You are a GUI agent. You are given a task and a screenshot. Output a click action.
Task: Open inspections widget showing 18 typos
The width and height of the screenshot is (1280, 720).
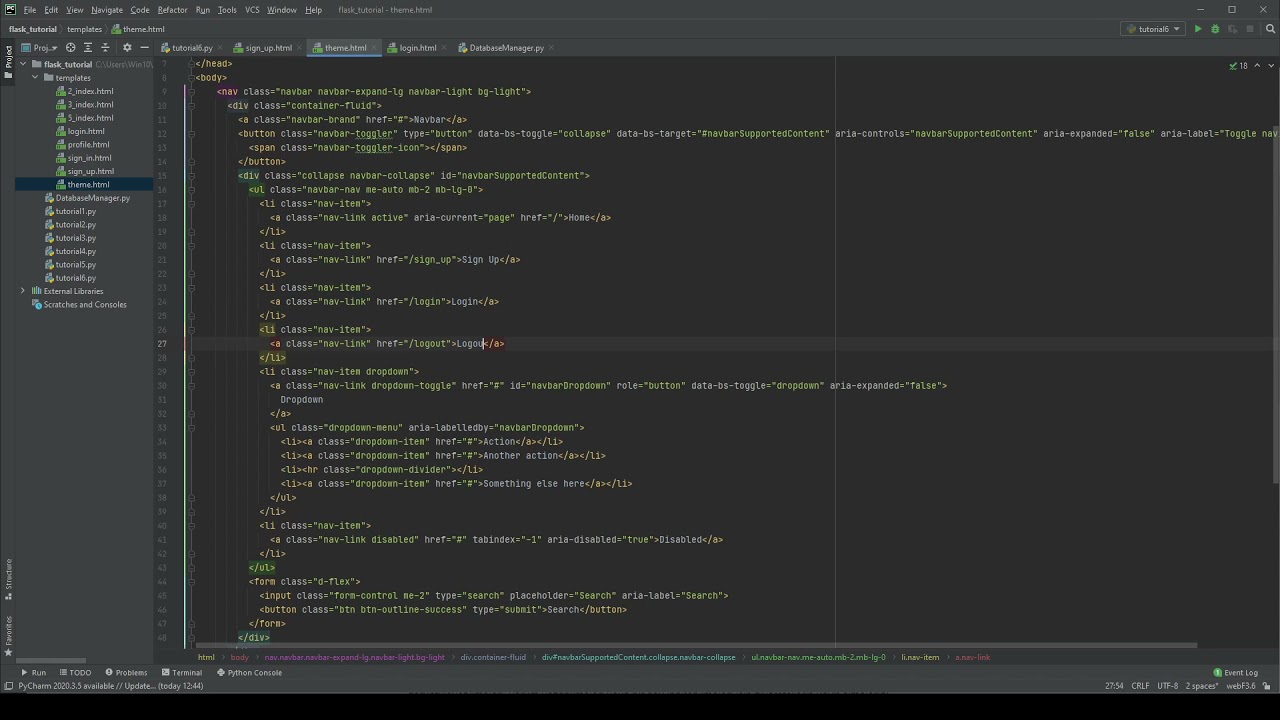(x=1239, y=66)
